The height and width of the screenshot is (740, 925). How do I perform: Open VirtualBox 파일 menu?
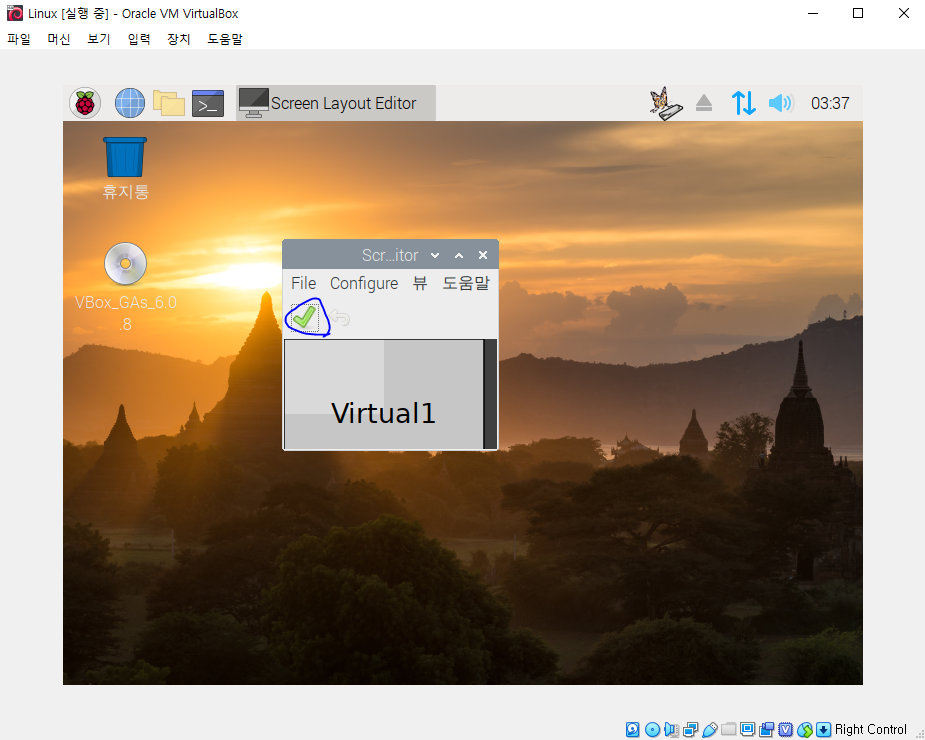[19, 39]
